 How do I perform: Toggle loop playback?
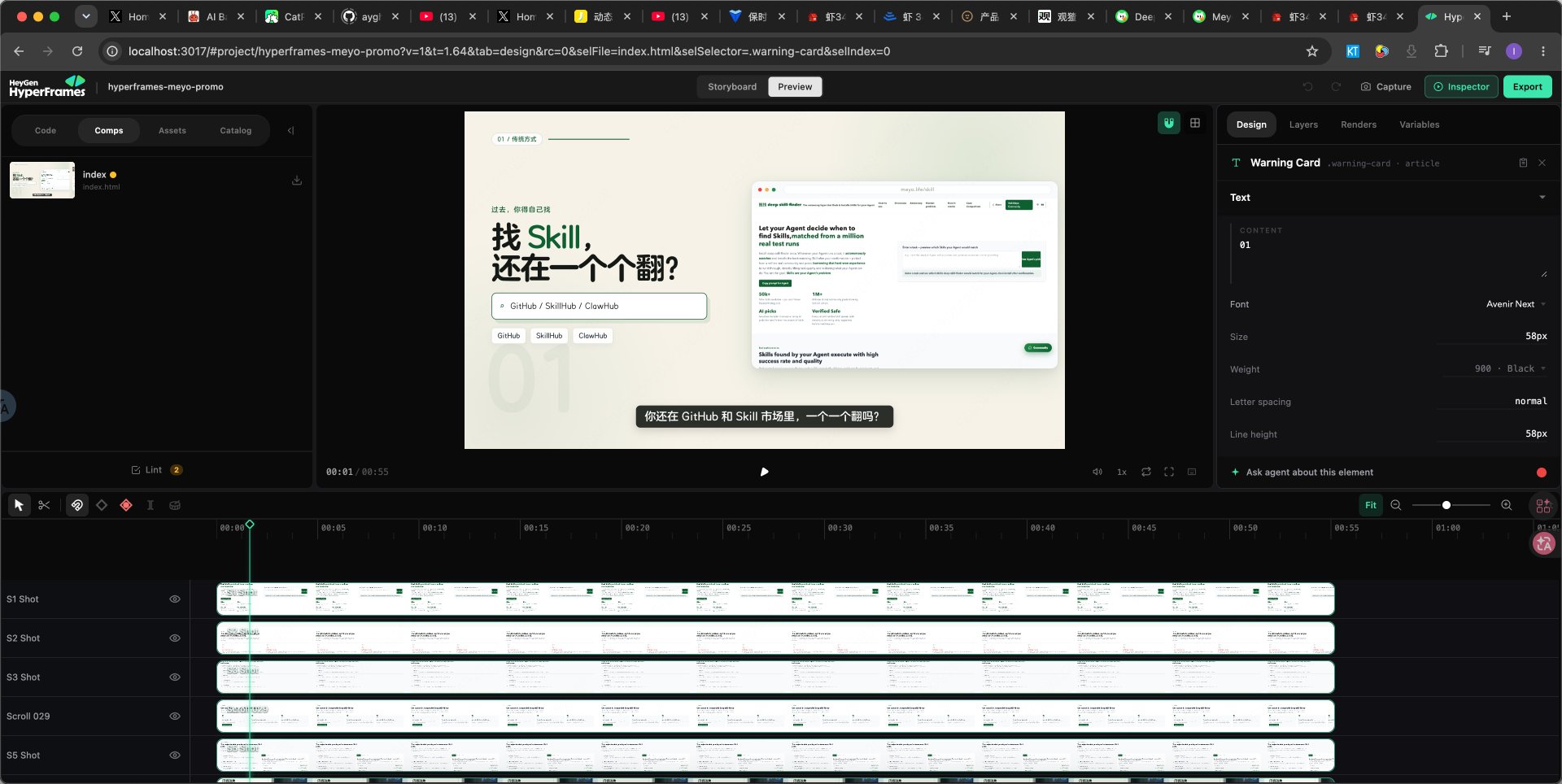[x=1146, y=472]
